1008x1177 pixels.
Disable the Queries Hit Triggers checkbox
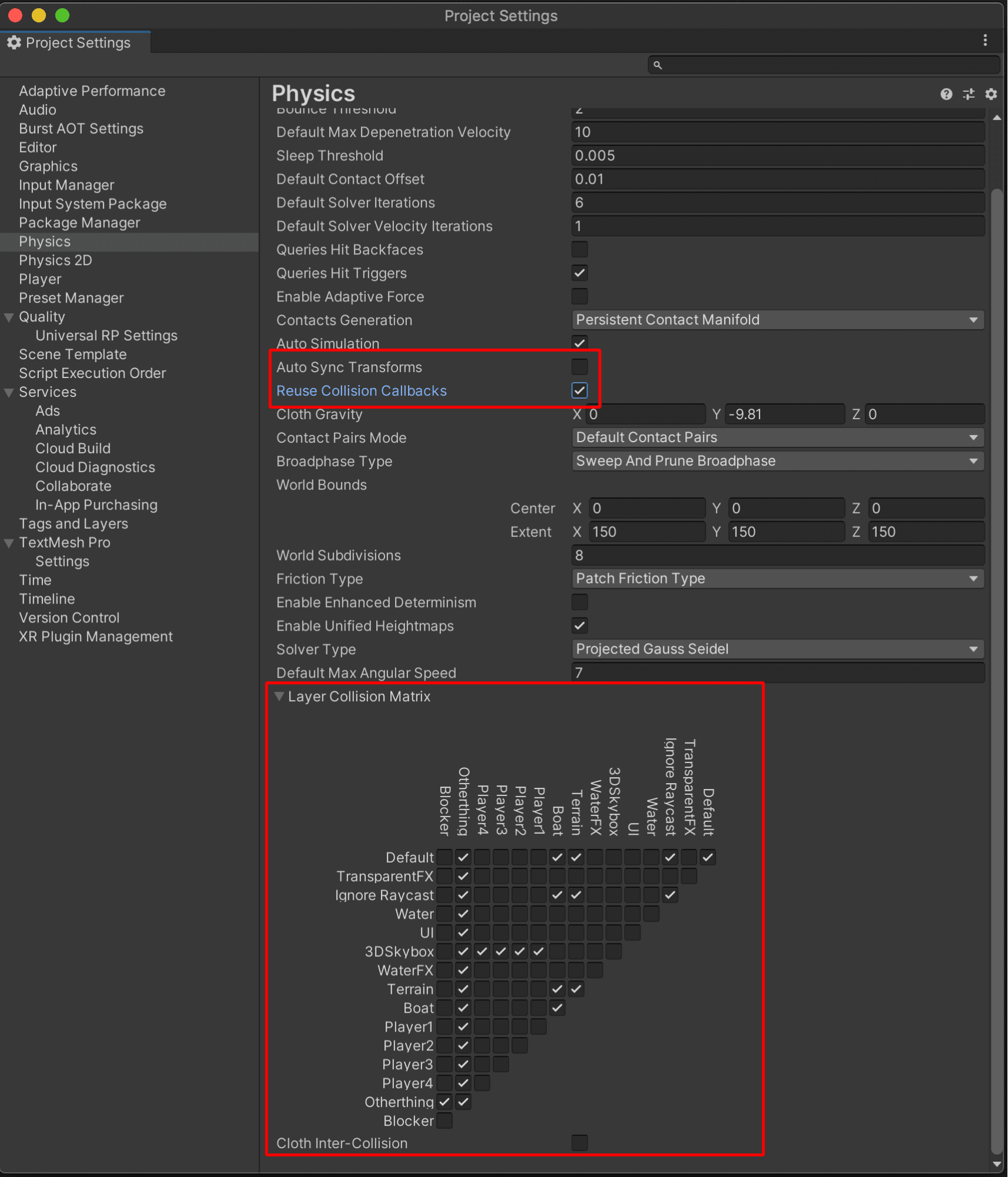[579, 273]
